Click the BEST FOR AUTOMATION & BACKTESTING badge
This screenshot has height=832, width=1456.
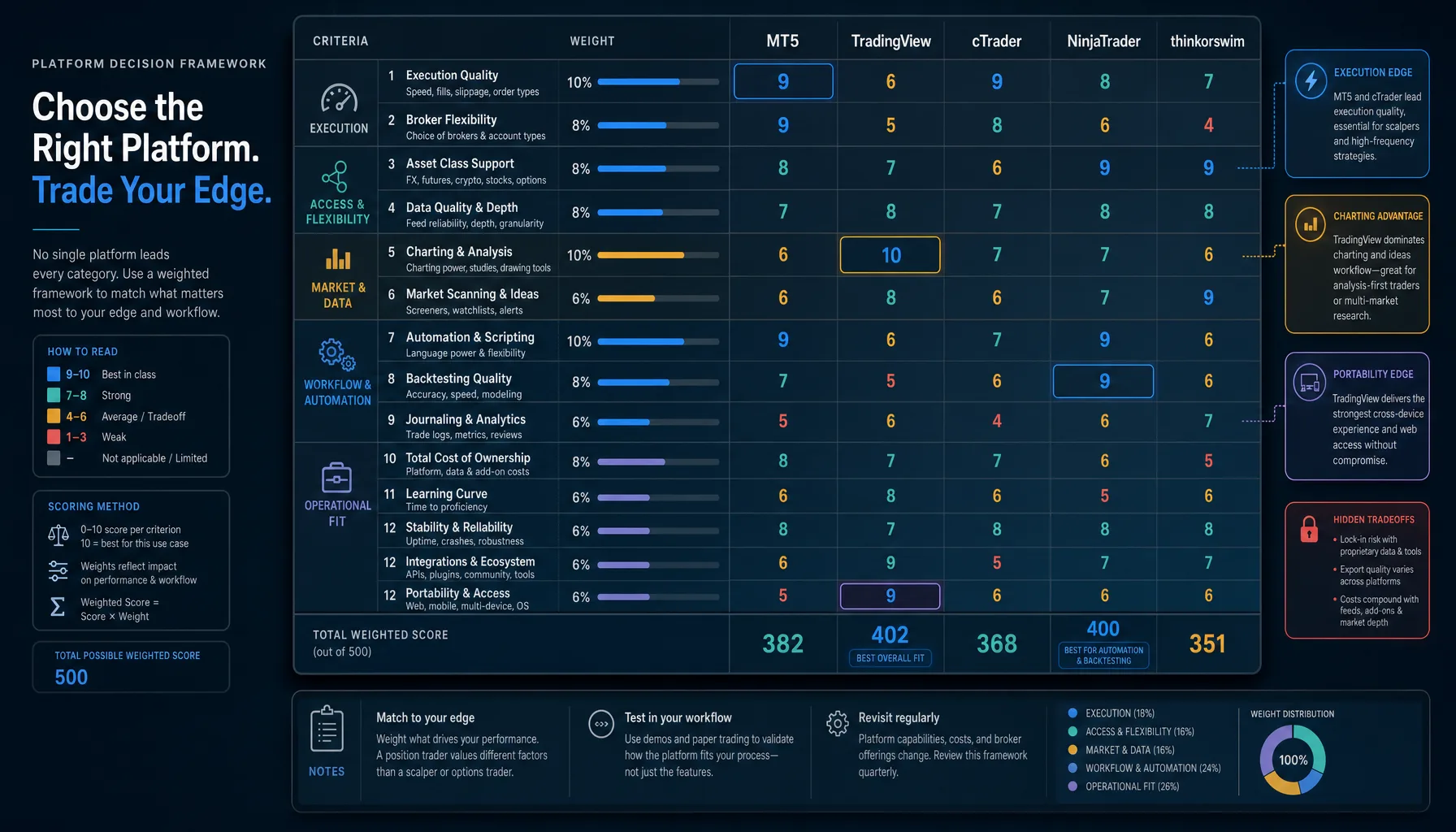1103,655
